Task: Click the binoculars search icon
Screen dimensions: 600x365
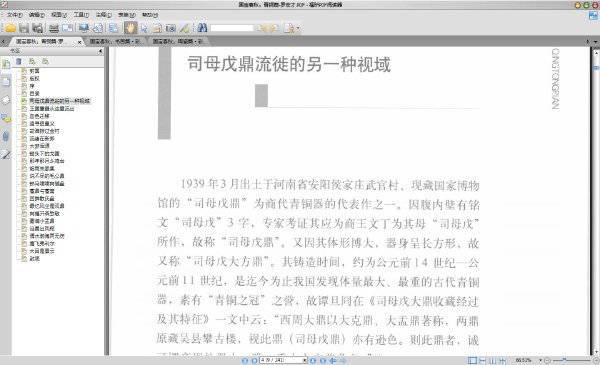Action: tap(202, 28)
